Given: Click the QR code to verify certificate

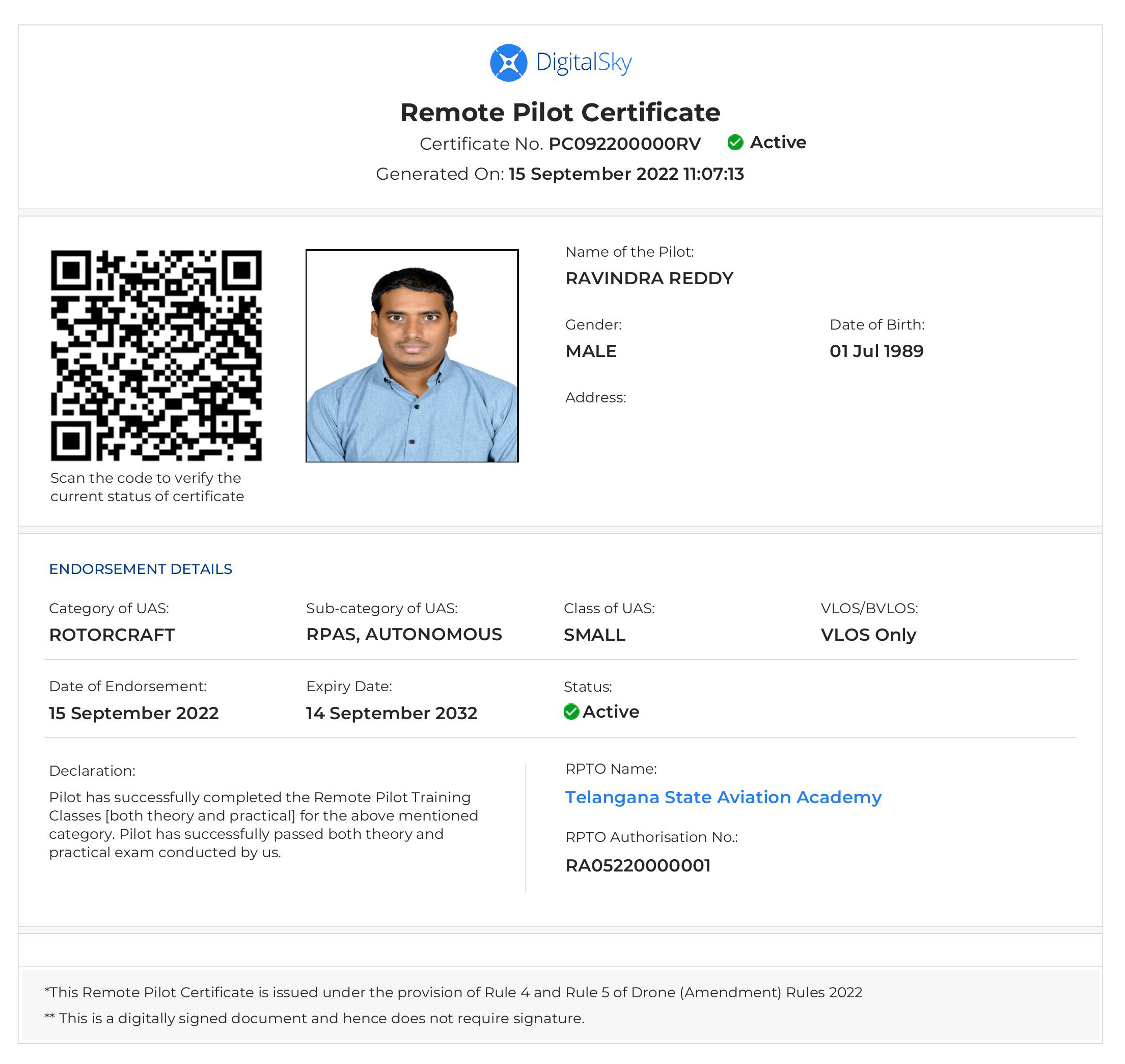Looking at the screenshot, I should tap(156, 356).
